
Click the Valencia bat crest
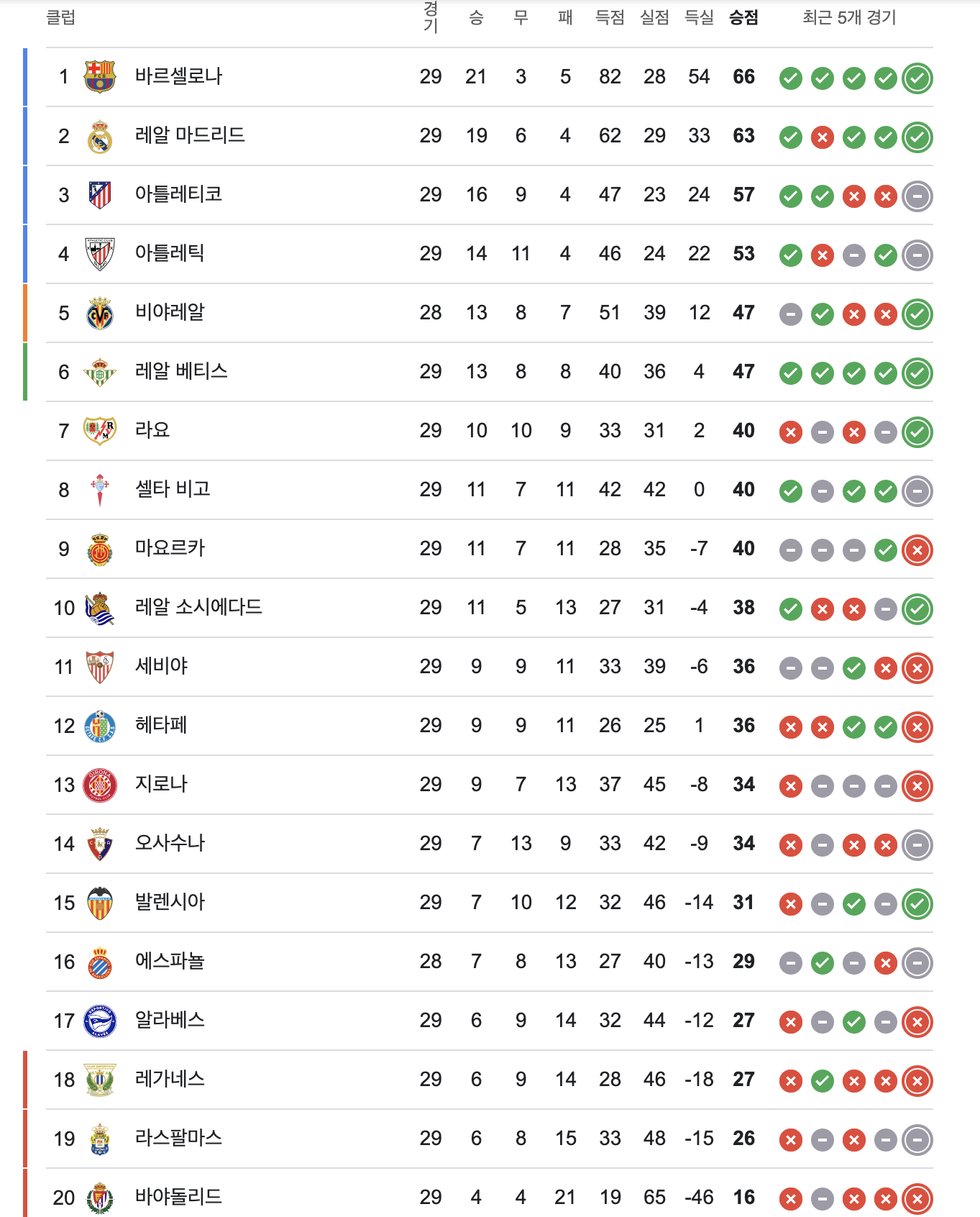(100, 903)
